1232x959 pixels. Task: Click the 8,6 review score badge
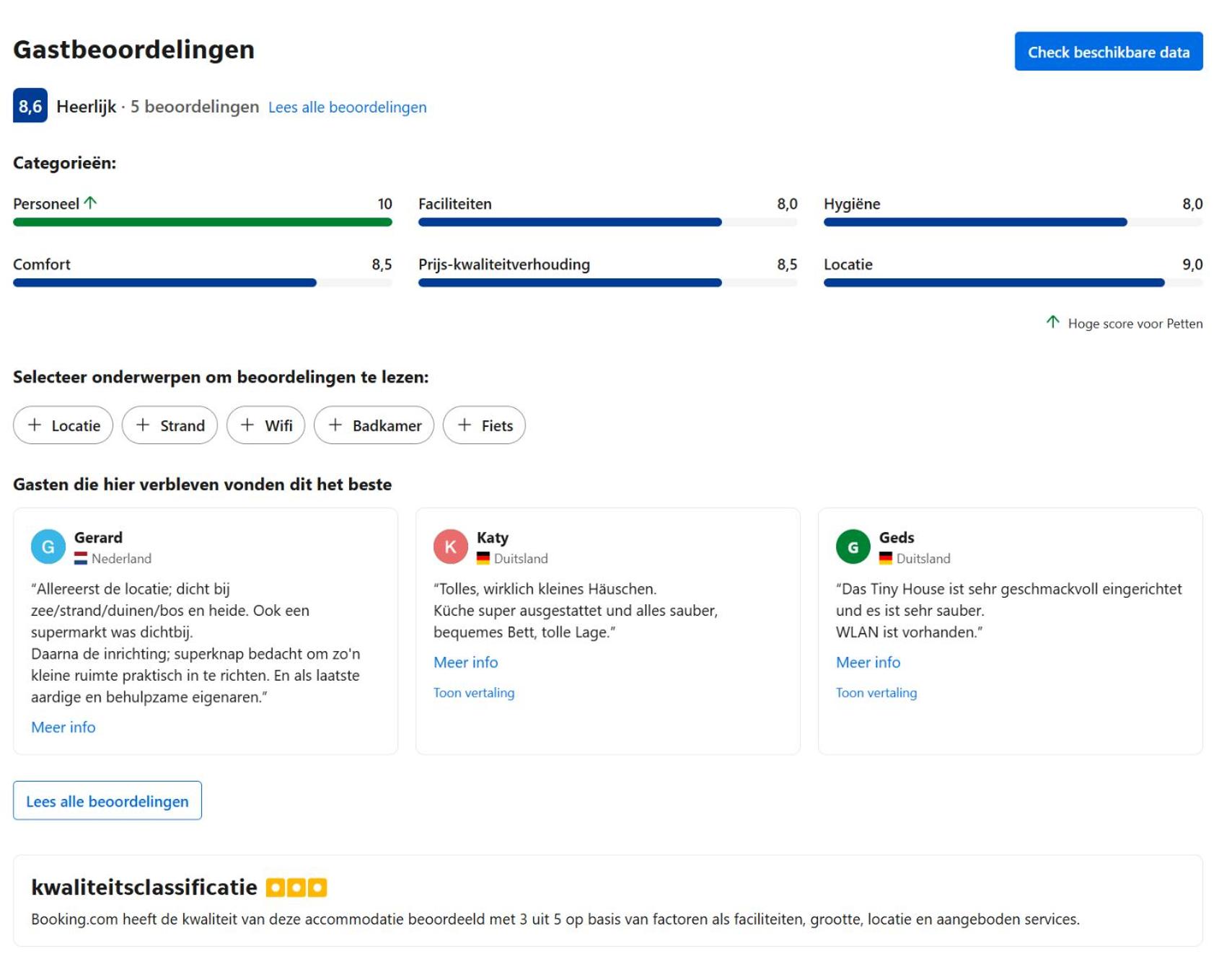pos(30,106)
